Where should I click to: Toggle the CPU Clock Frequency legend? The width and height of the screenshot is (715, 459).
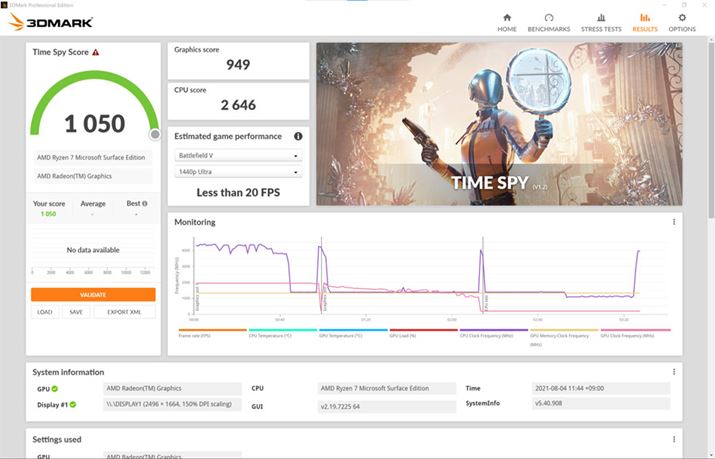tap(493, 333)
